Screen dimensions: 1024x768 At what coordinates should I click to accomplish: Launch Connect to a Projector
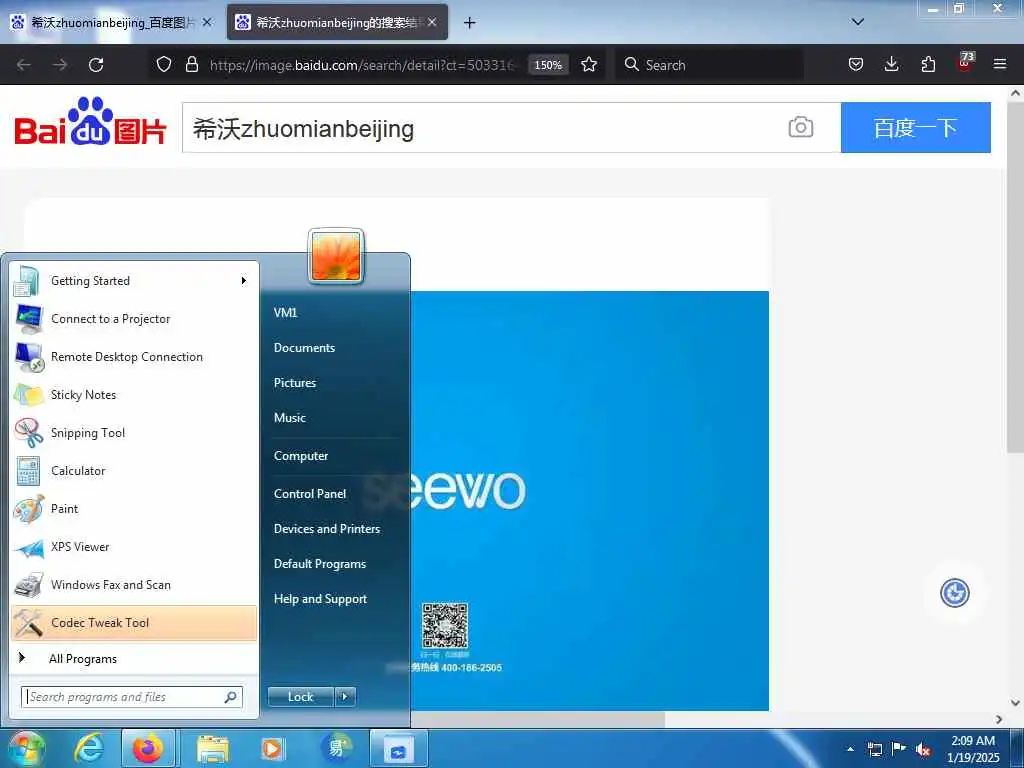tap(134, 319)
